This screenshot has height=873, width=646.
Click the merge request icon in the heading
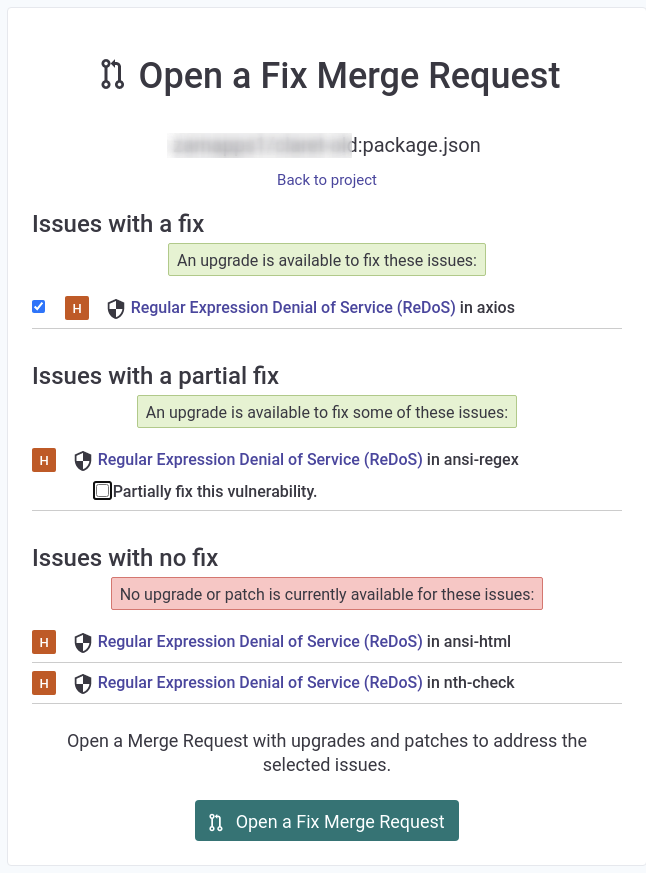113,74
